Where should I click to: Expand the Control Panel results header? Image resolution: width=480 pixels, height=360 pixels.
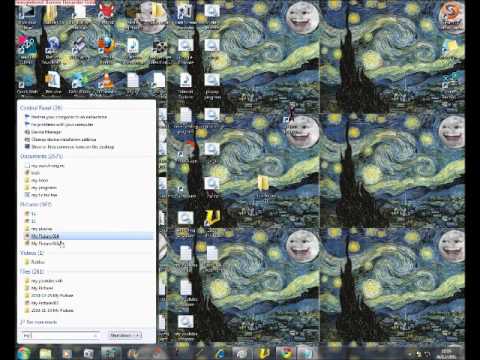[x=41, y=108]
